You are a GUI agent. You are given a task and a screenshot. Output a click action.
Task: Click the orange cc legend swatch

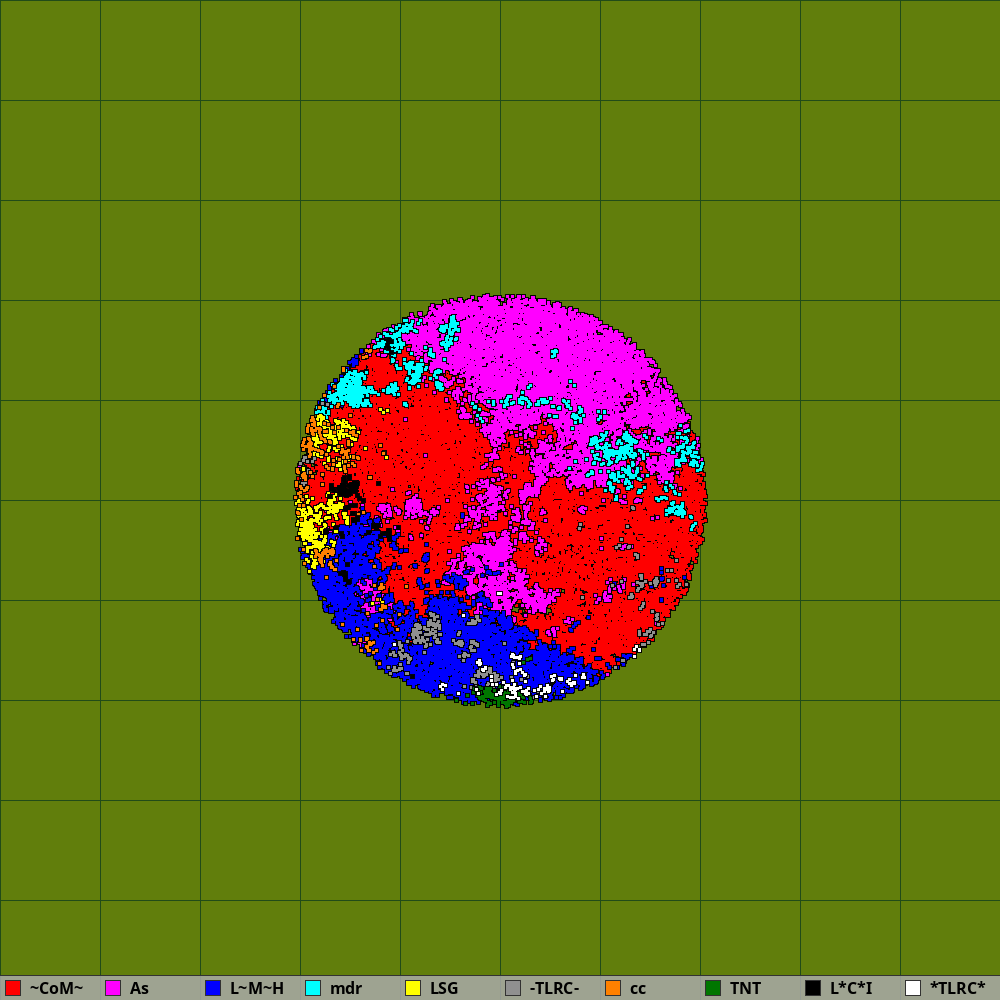[x=613, y=988]
